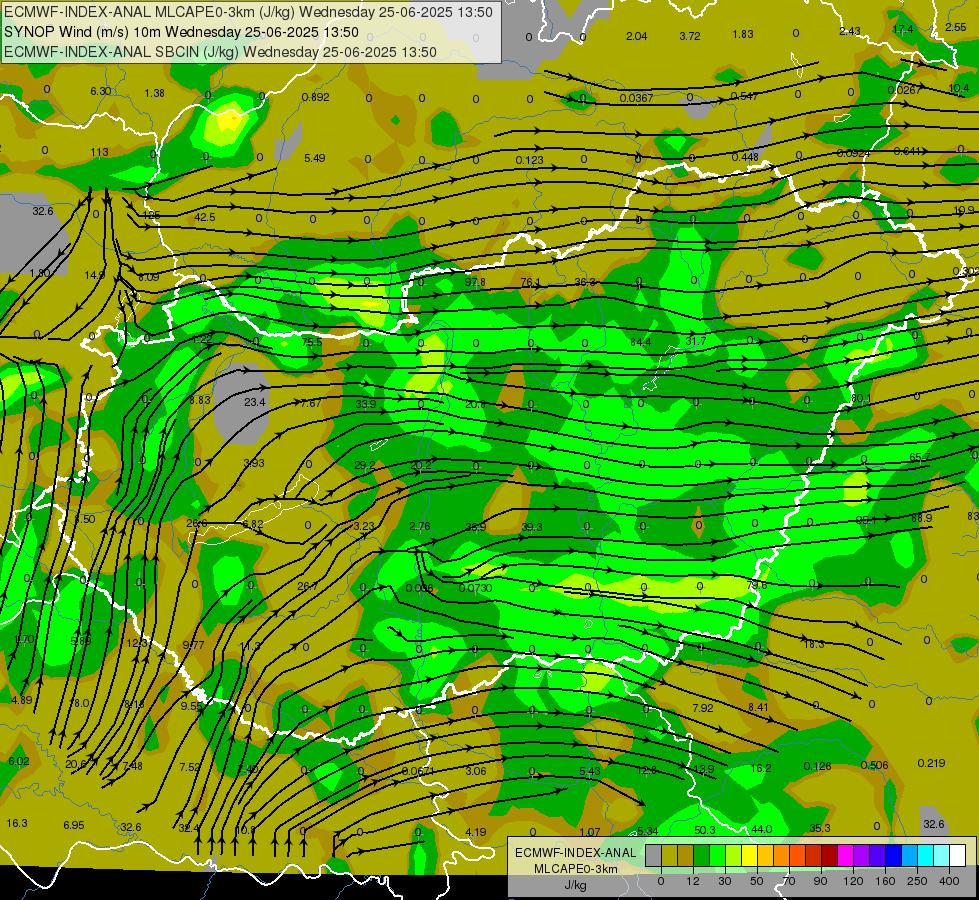This screenshot has height=900, width=979.
Task: Click the map value 6.30
Action: (101, 91)
